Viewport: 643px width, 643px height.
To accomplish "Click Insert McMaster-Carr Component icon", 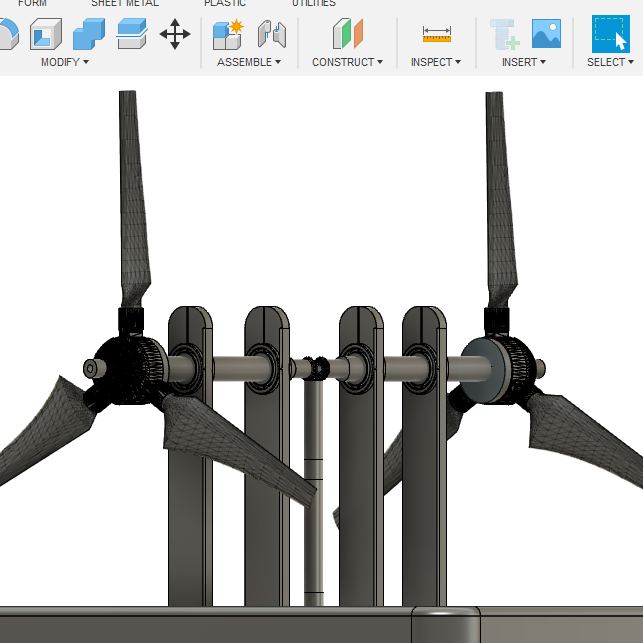I will [x=505, y=34].
